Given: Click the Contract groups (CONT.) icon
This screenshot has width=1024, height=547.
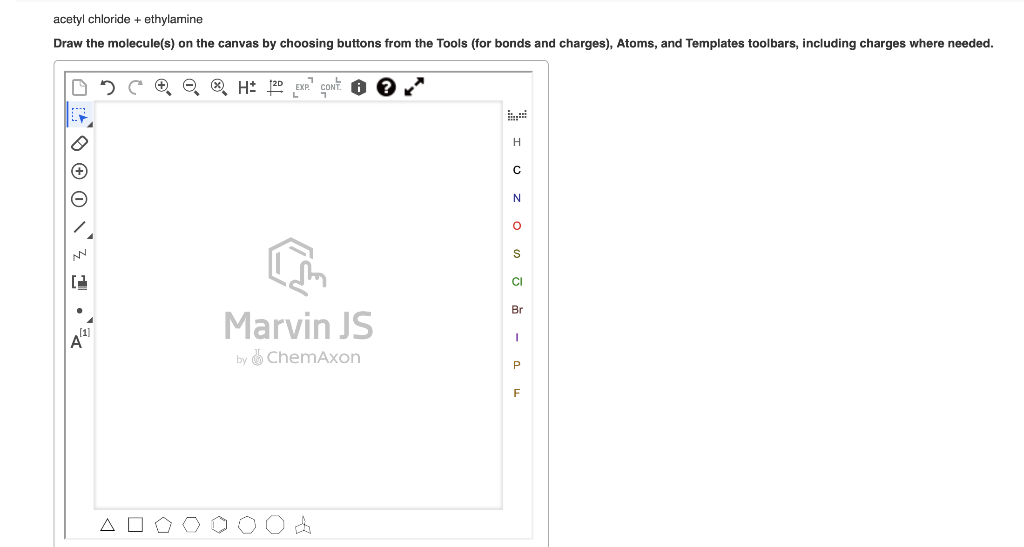Looking at the screenshot, I should [330, 87].
